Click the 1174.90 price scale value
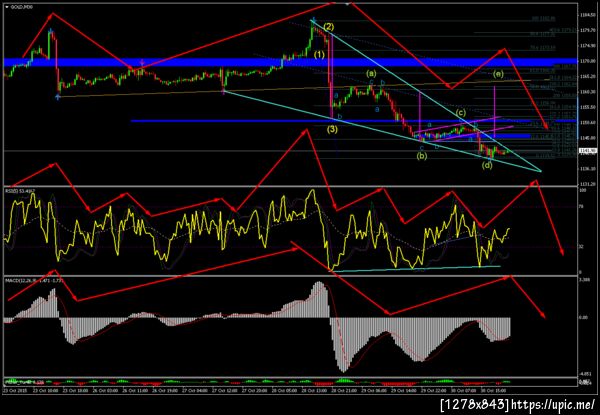The width and height of the screenshot is (600, 415). (586, 46)
